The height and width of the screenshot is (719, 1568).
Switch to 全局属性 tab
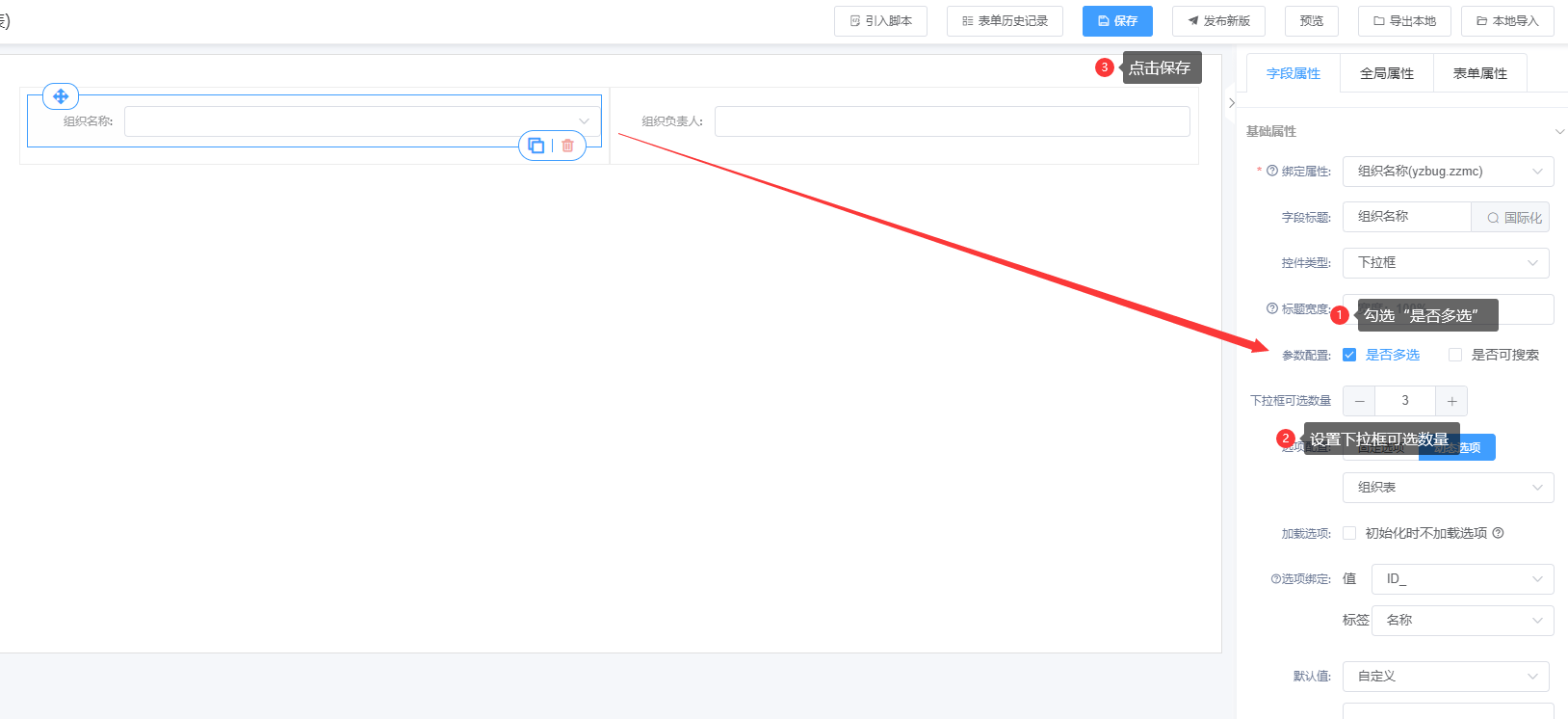1387,73
